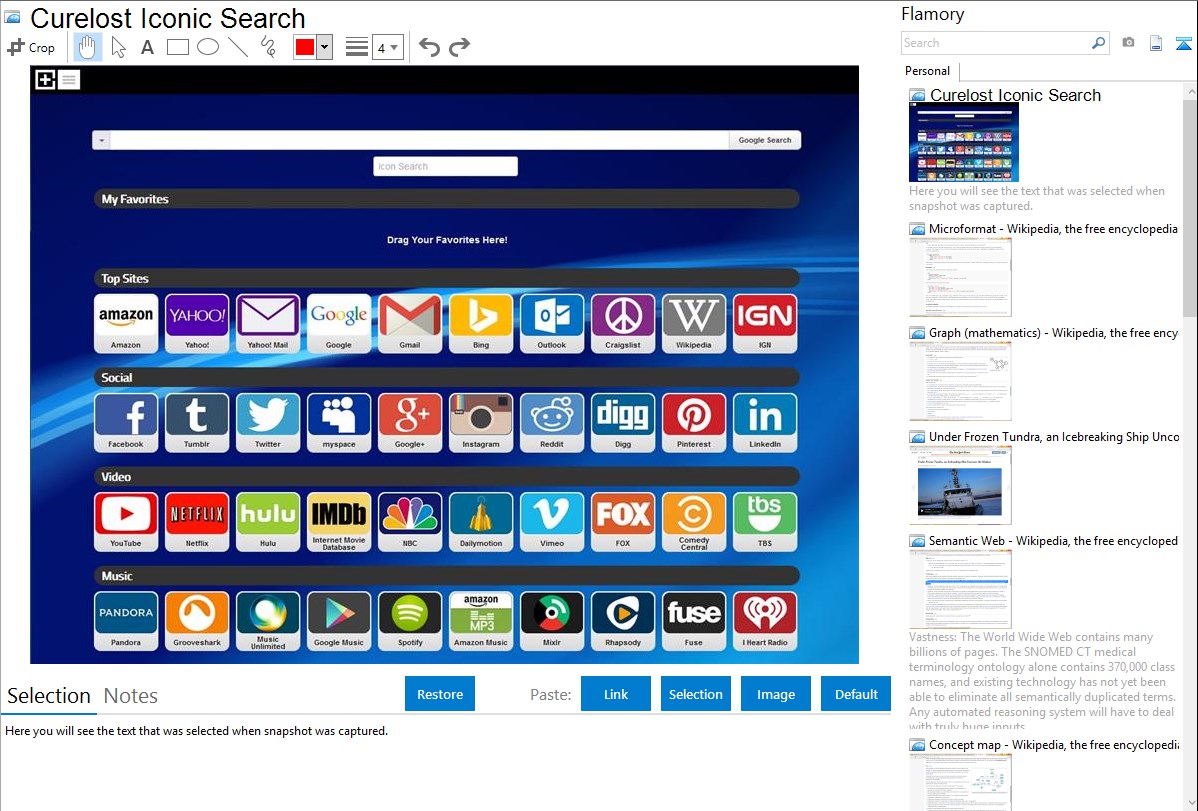This screenshot has width=1198, height=811.
Task: Open the Reddit tile
Action: point(552,423)
